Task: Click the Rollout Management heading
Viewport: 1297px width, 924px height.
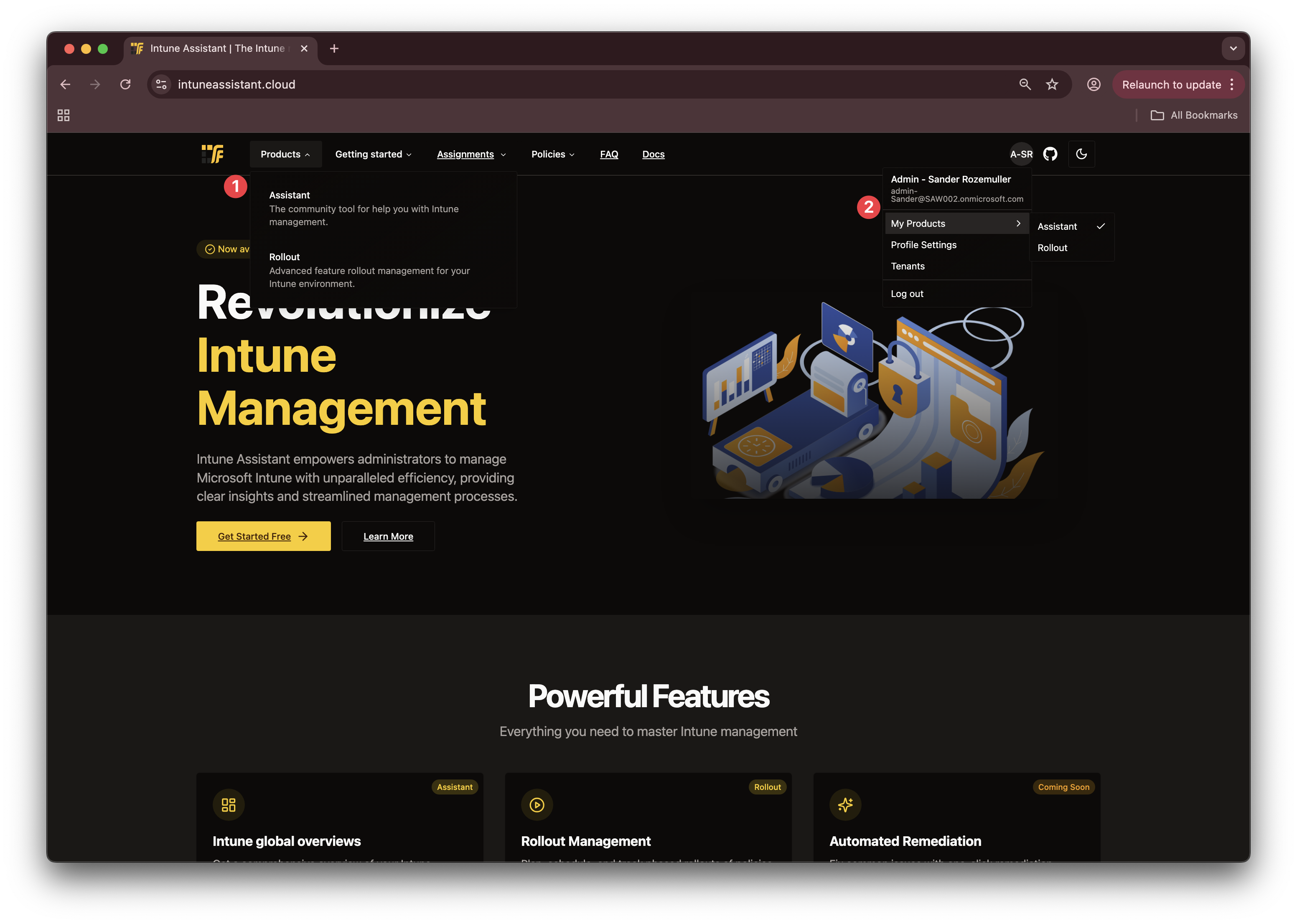Action: point(585,841)
